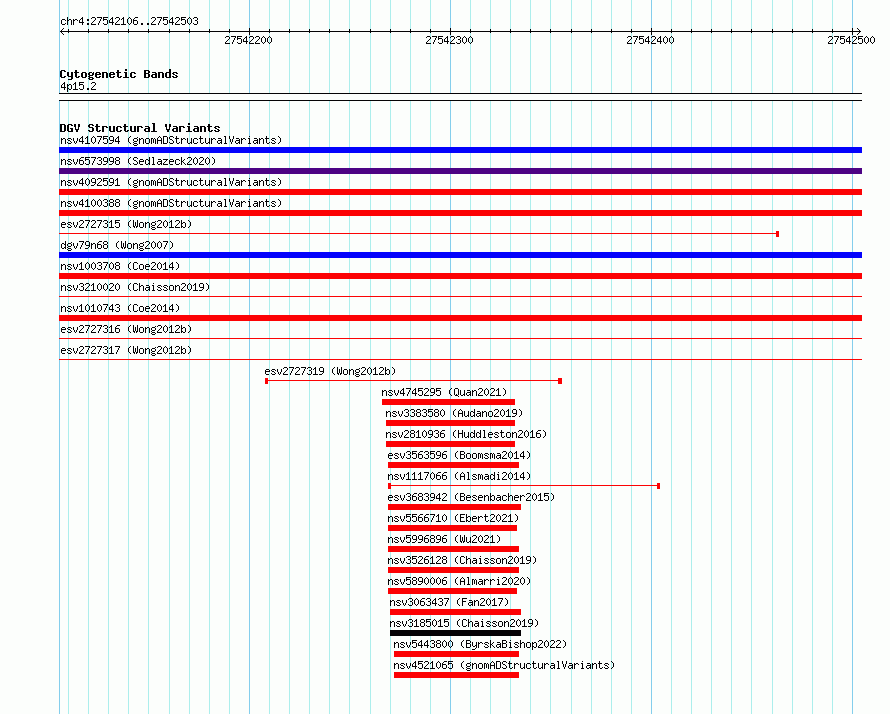The width and height of the screenshot is (890, 714).
Task: Open variant nsv6573998 (Sedlazeck2020)
Action: click(138, 161)
